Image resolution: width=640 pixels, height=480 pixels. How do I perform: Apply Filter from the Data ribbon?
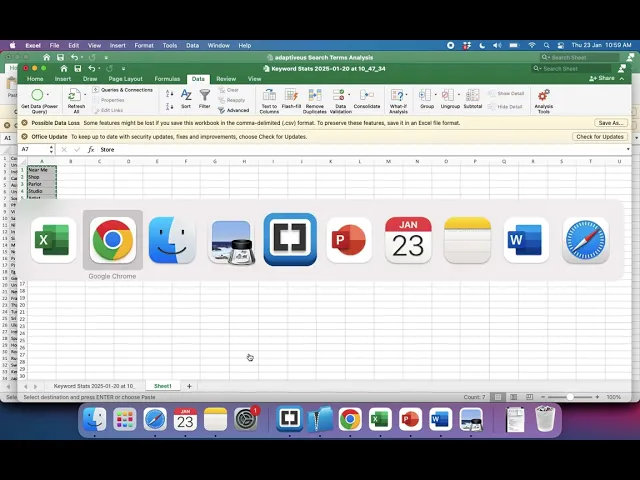coord(204,98)
